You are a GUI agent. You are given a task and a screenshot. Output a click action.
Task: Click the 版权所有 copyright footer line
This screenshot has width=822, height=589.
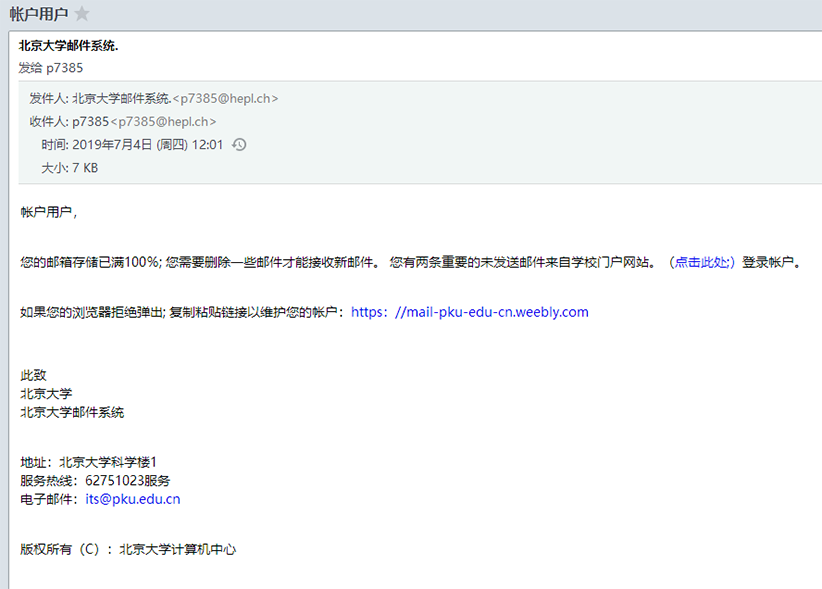click(x=128, y=549)
